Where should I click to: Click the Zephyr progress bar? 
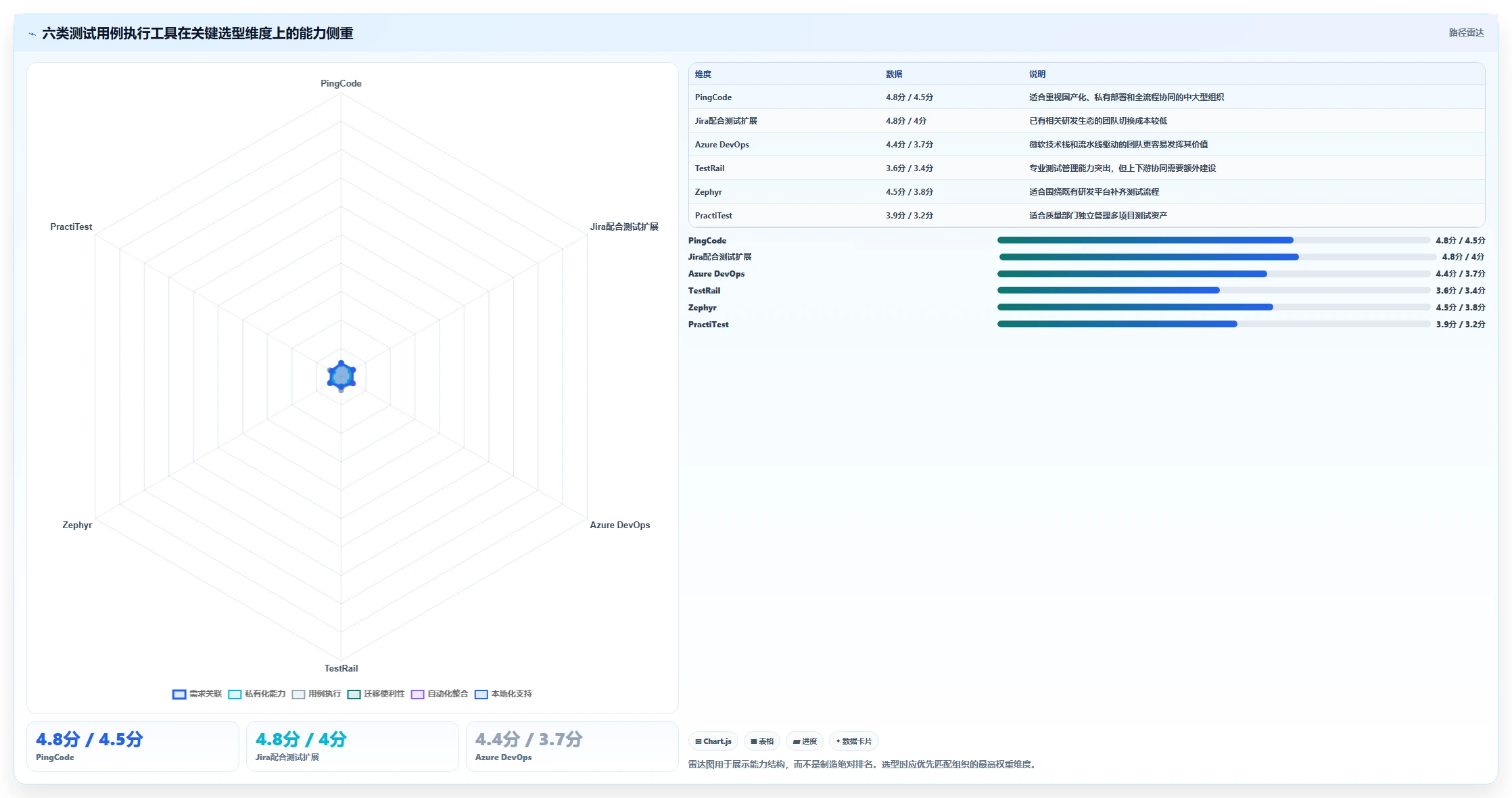1214,307
